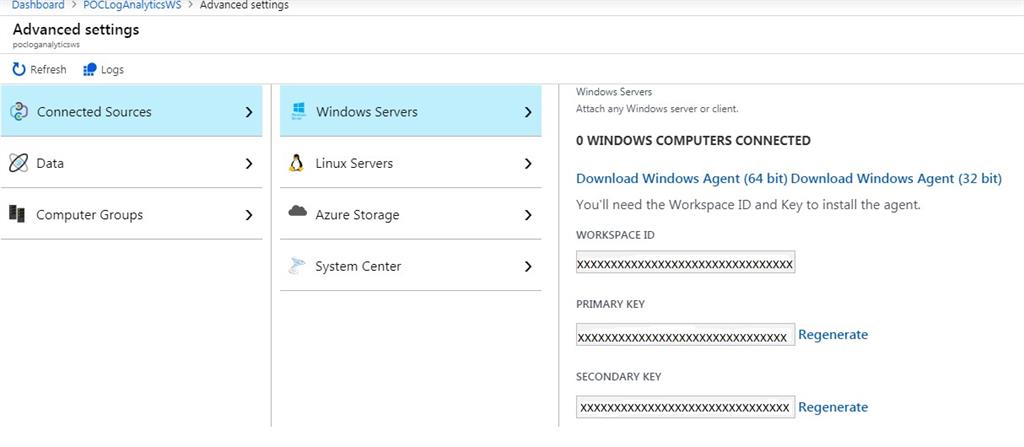
Task: Open the Data settings section
Action: (x=131, y=163)
